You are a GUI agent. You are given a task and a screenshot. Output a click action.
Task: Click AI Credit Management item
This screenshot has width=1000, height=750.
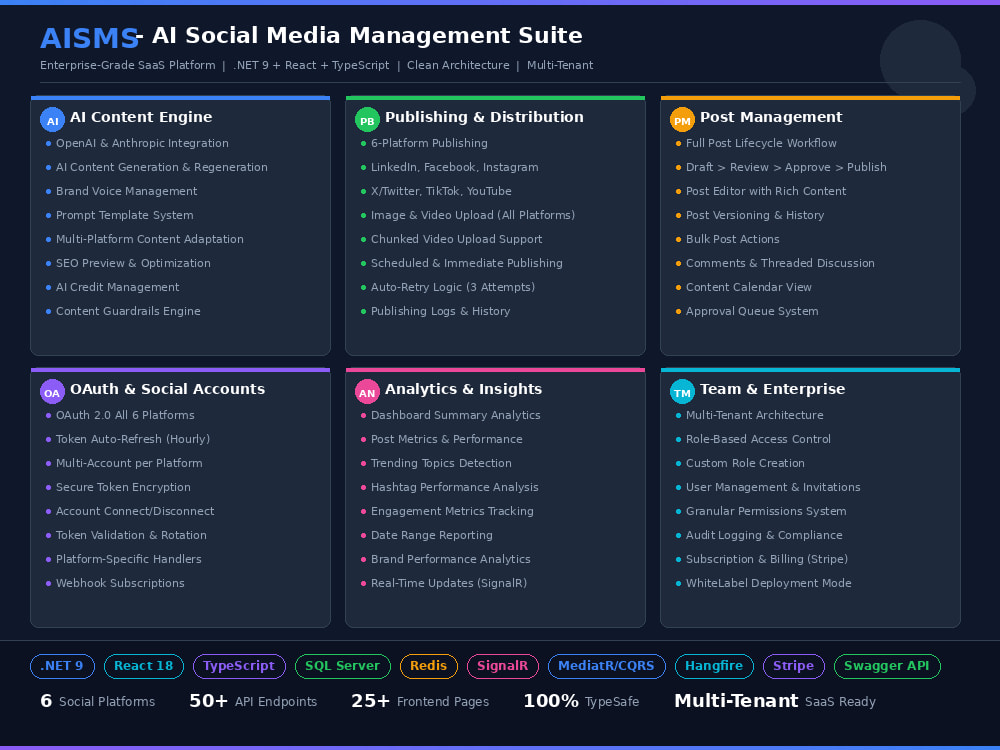[117, 288]
